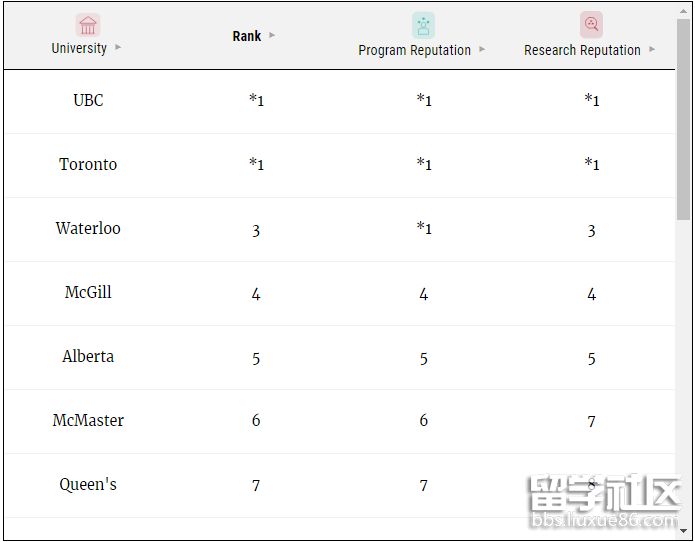Click the scrollbar down arrow

click(x=683, y=530)
